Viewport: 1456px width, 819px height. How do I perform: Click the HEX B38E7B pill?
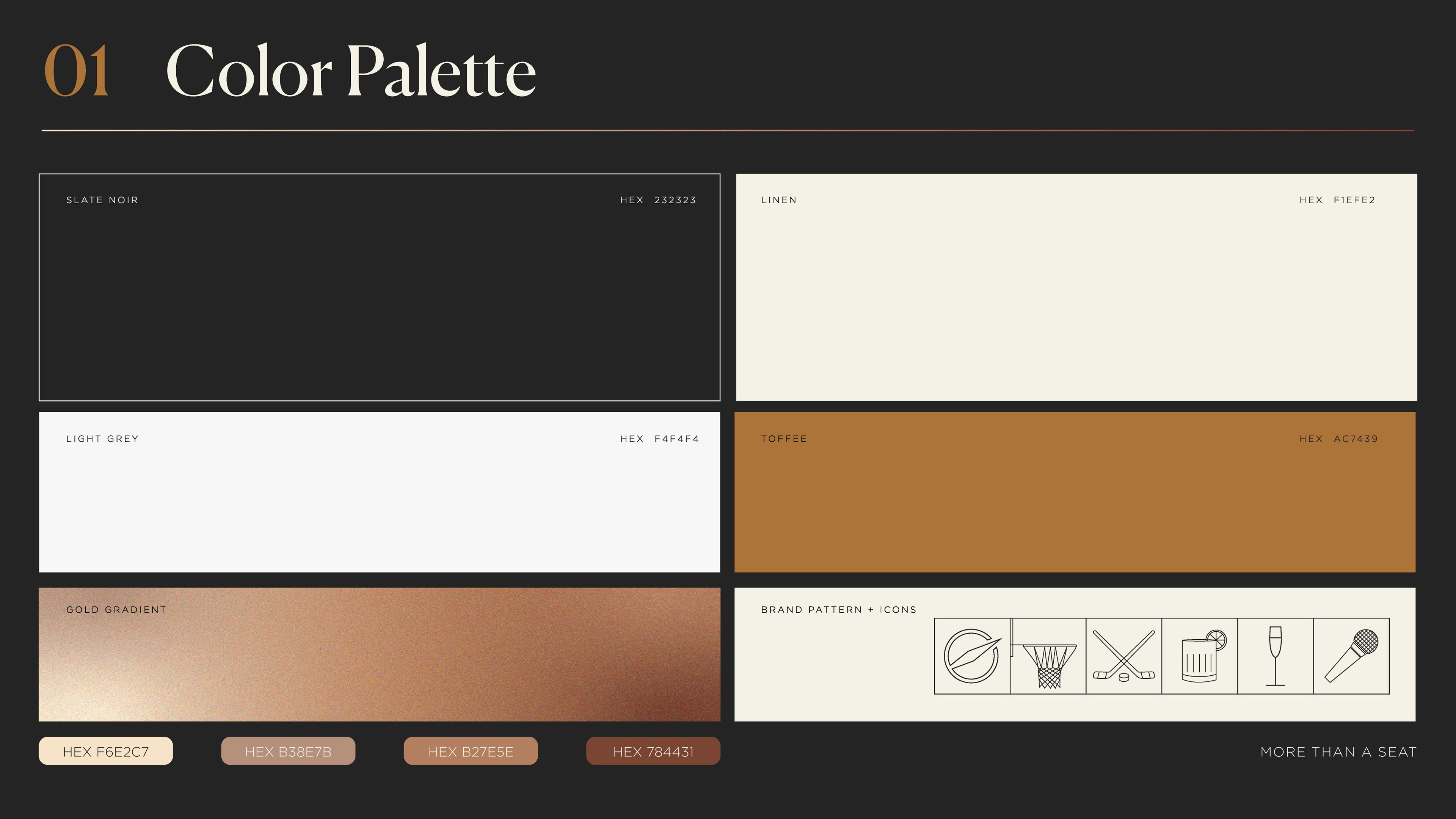[288, 751]
